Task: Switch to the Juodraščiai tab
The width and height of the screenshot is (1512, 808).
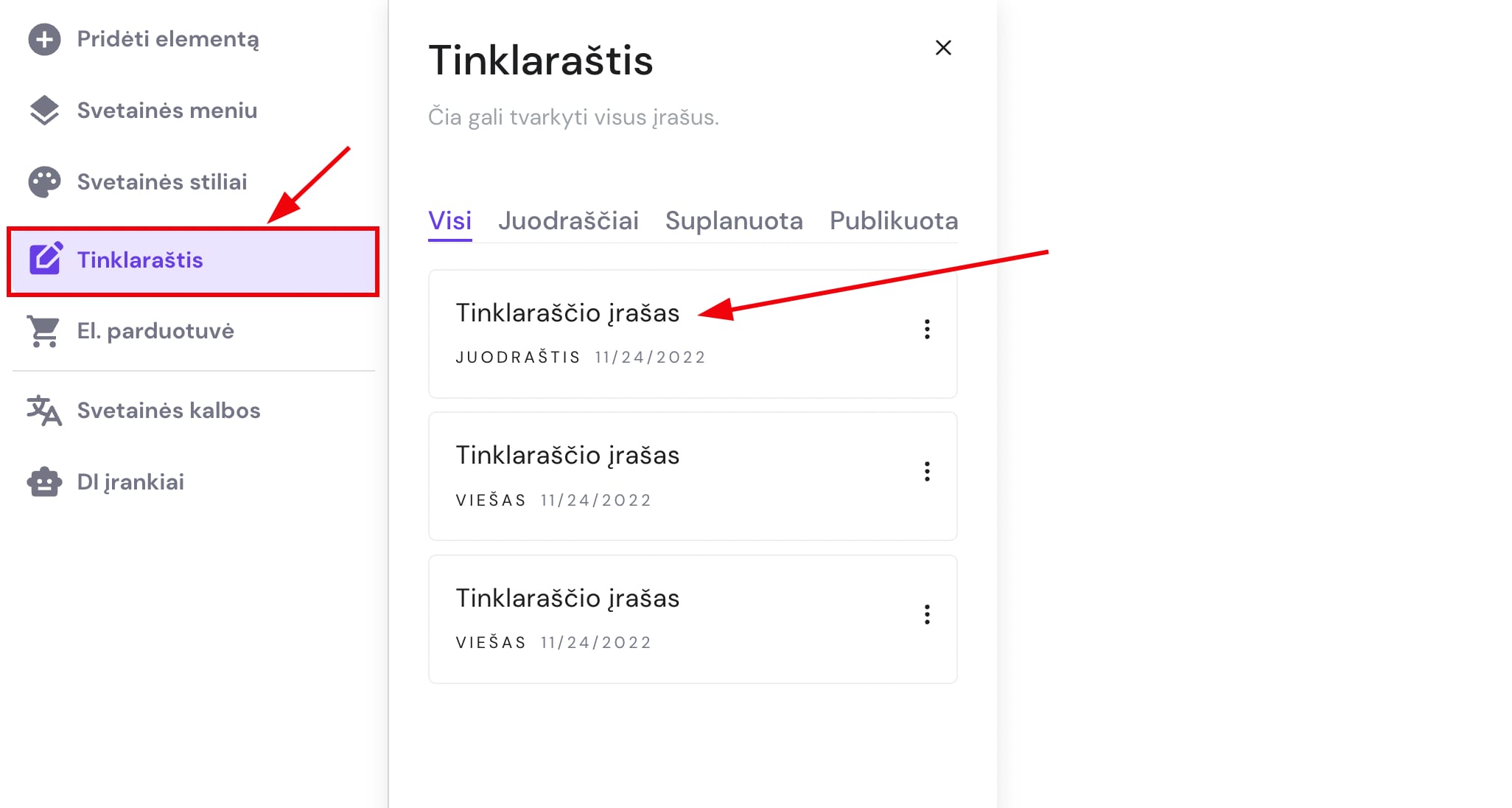Action: (568, 220)
